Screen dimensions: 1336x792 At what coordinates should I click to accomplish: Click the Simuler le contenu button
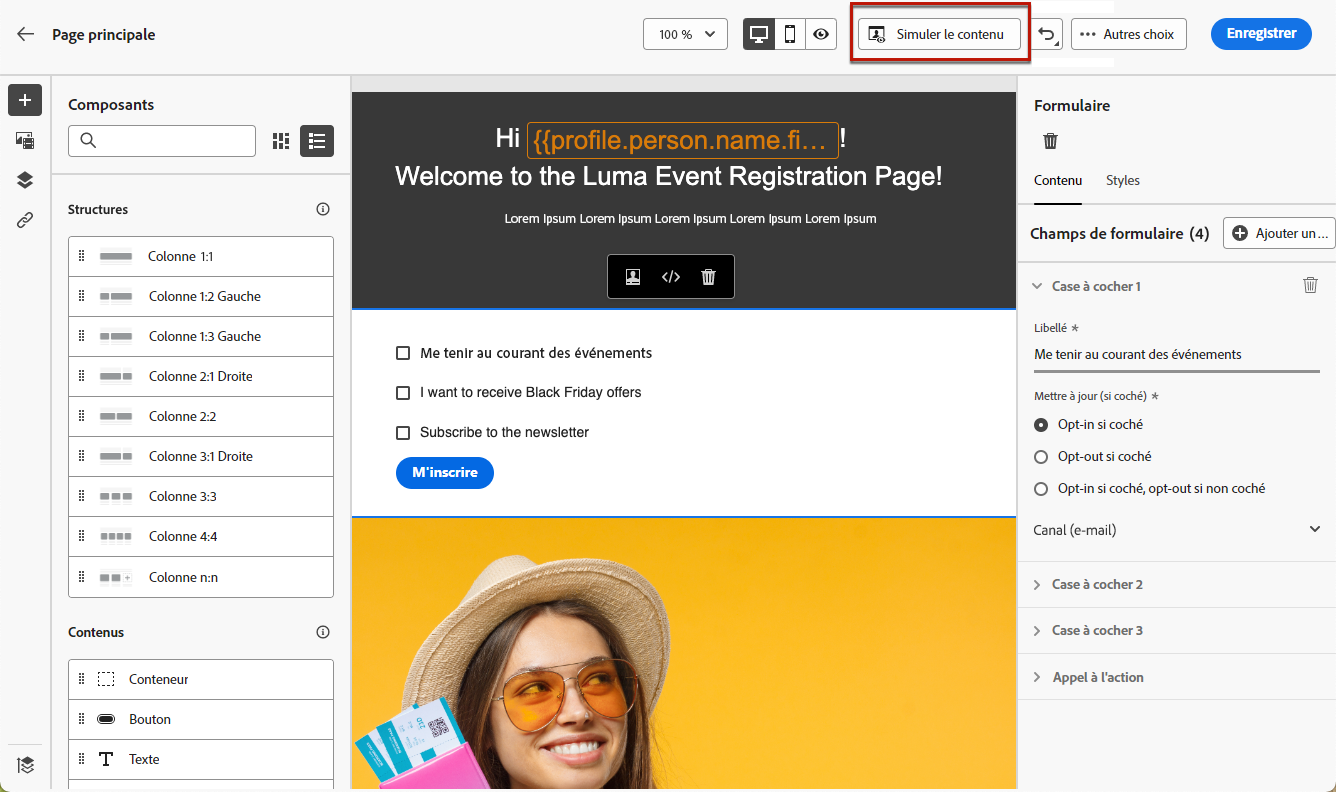coord(939,34)
